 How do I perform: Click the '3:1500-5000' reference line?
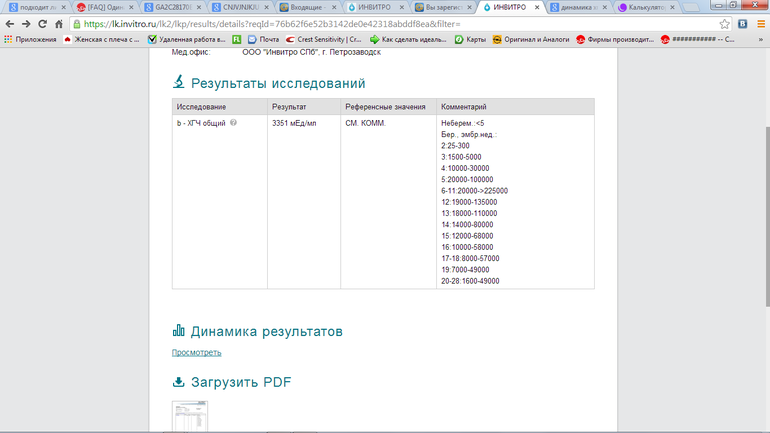pyautogui.click(x=461, y=157)
